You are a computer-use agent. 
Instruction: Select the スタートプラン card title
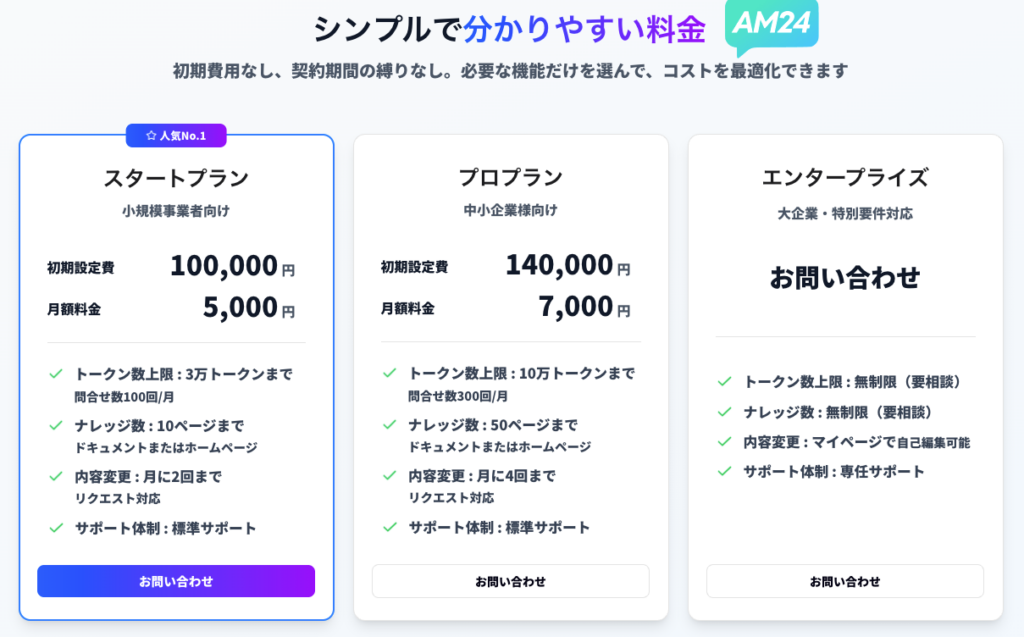176,178
